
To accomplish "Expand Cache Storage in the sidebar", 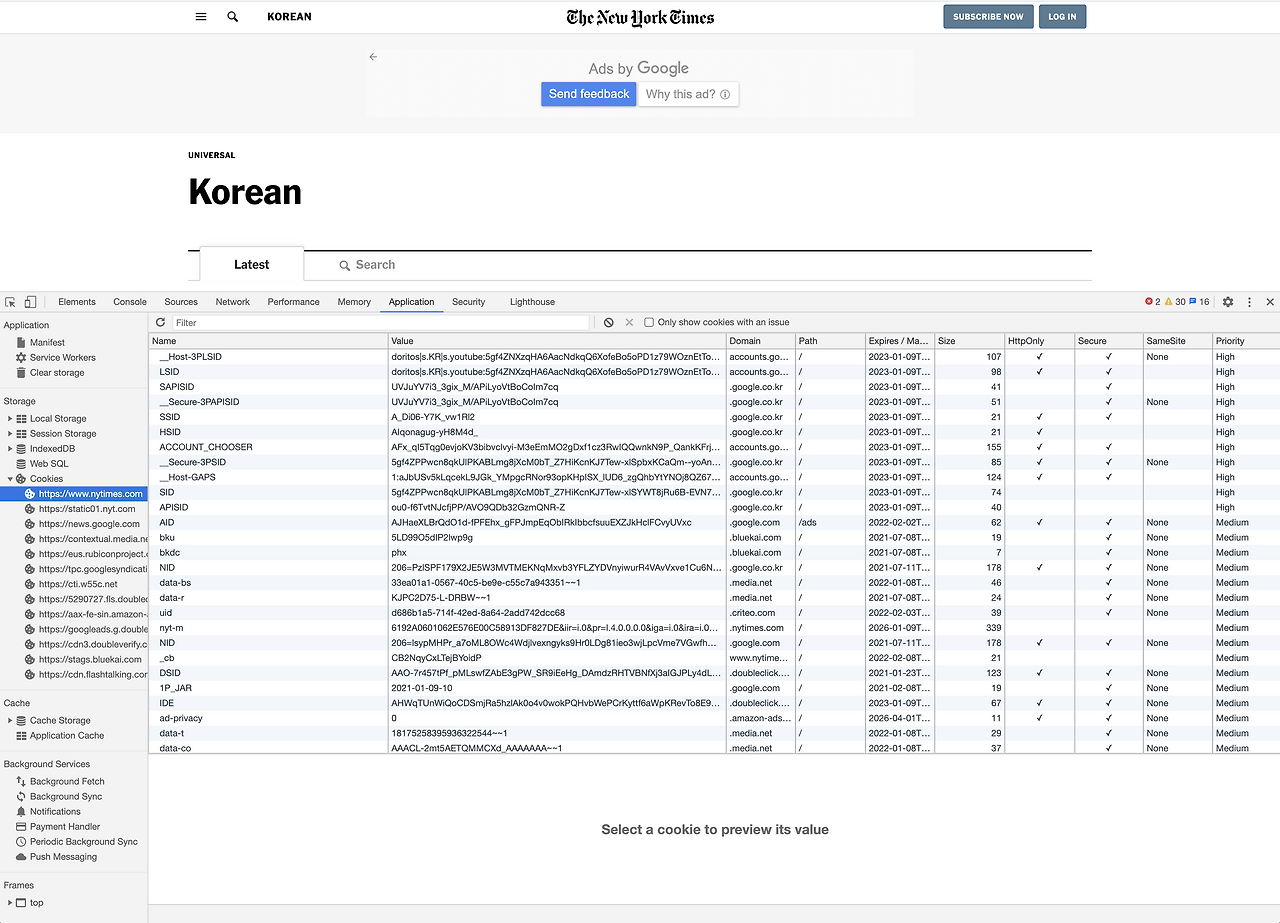I will [x=10, y=720].
